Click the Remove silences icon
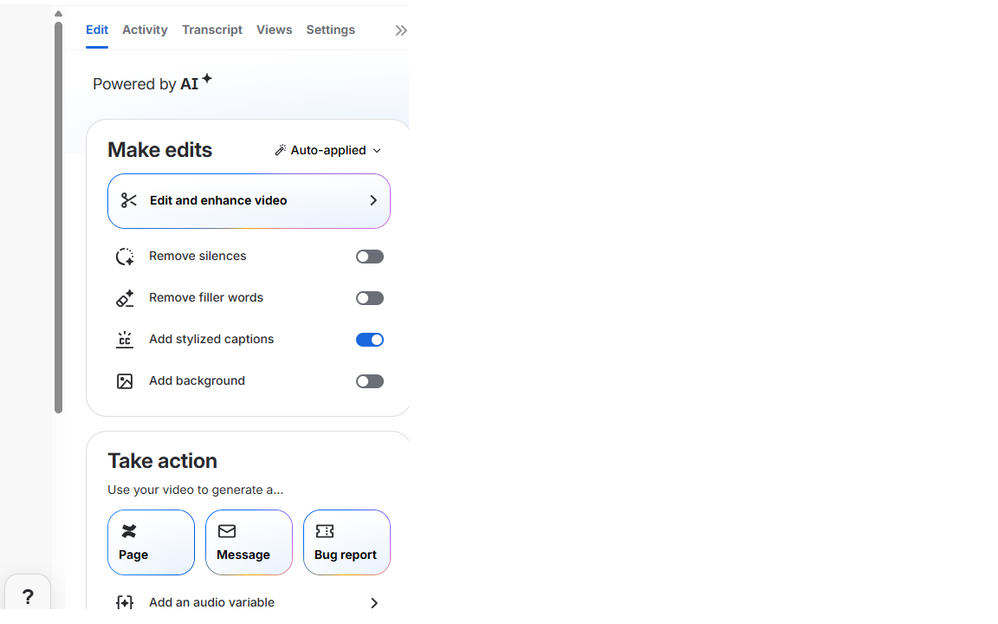998x624 pixels. coord(125,257)
